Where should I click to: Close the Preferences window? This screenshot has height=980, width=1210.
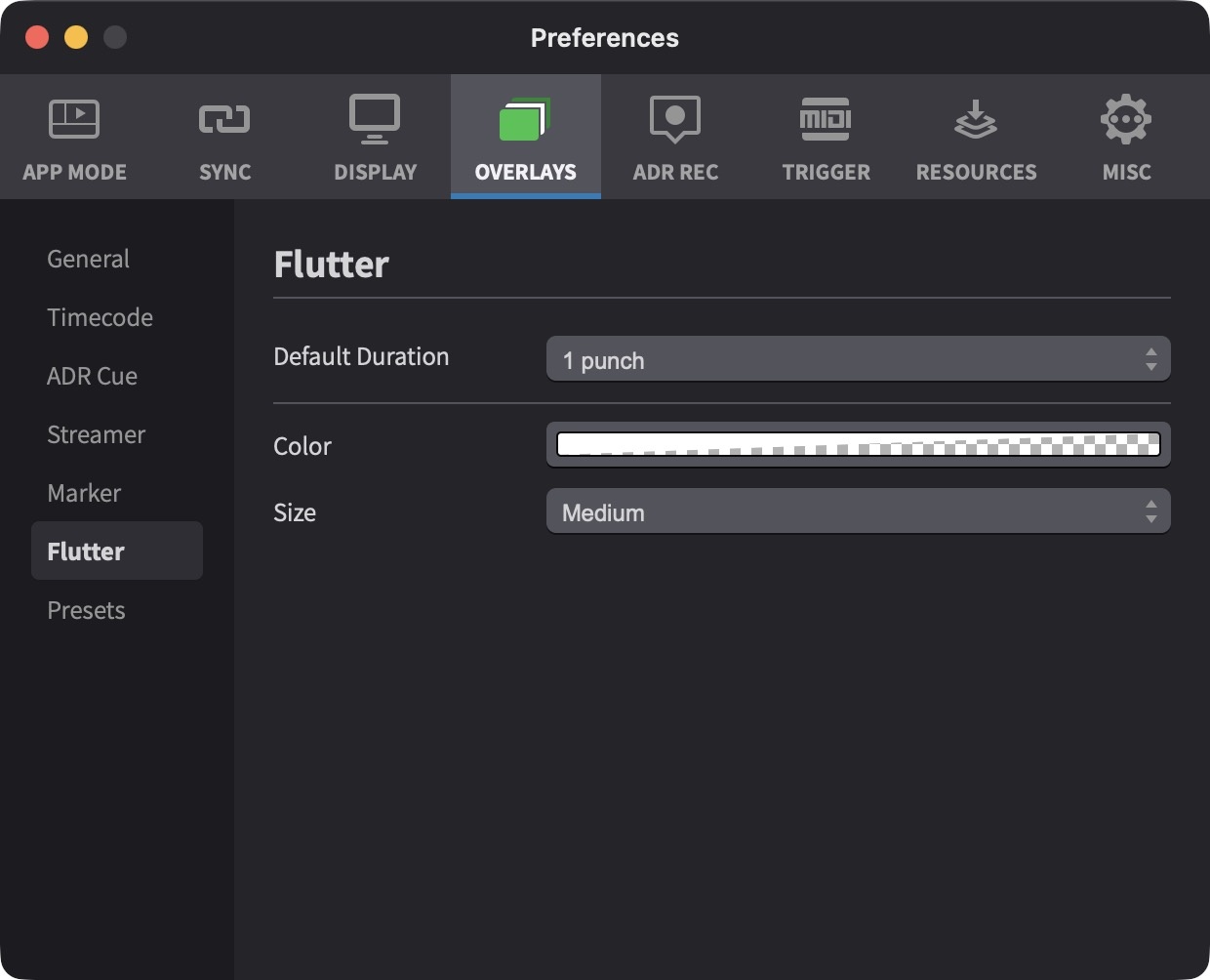coord(37,37)
